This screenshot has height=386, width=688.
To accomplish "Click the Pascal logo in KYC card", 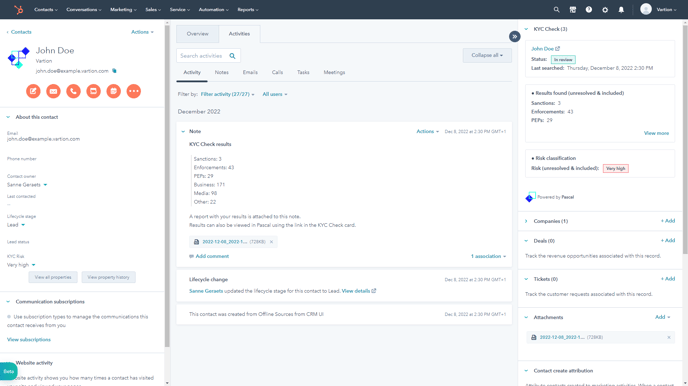I will pos(530,197).
